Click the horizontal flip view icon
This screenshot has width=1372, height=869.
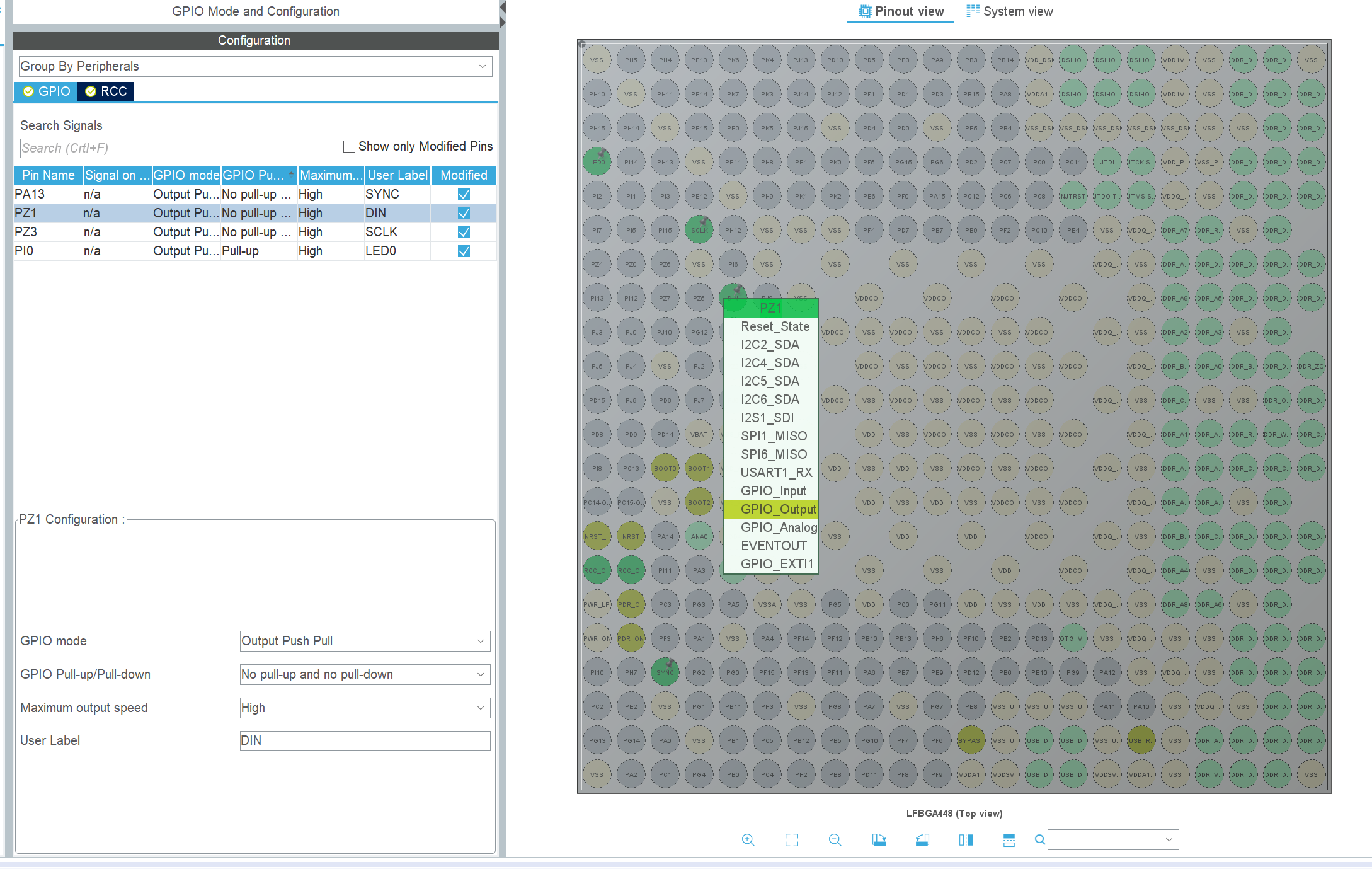tap(966, 839)
